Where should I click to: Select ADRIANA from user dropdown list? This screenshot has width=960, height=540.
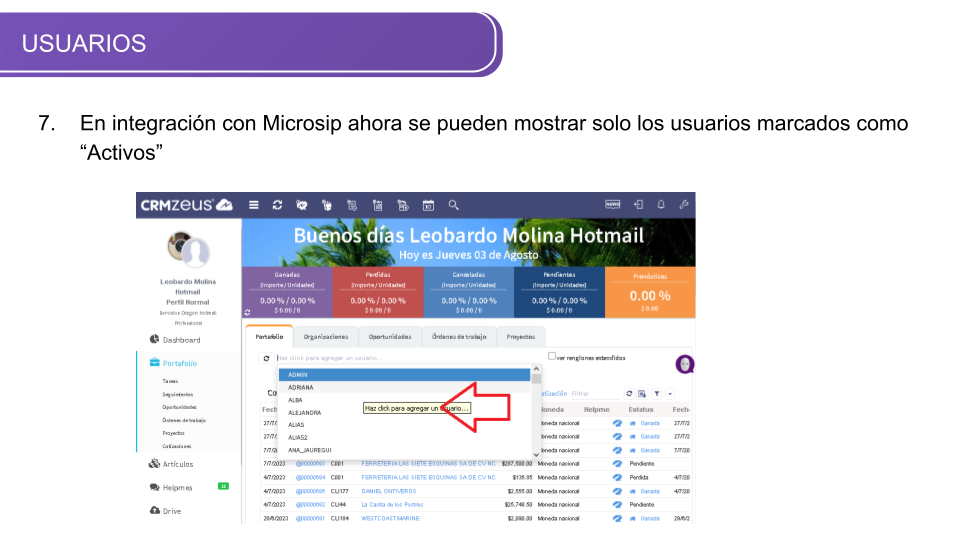405,388
